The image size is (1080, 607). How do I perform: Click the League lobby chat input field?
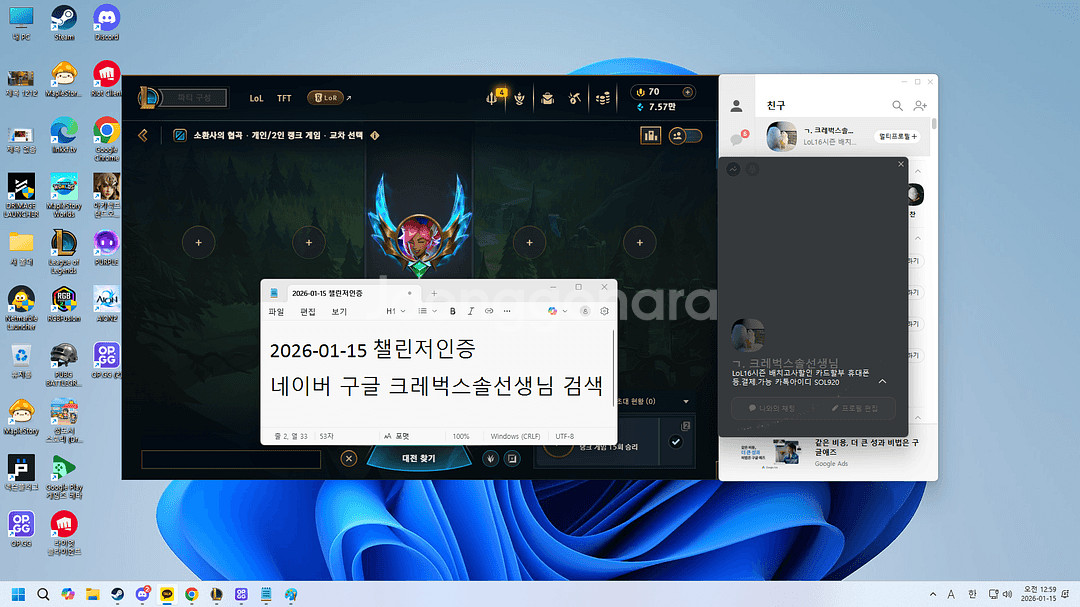(x=231, y=459)
